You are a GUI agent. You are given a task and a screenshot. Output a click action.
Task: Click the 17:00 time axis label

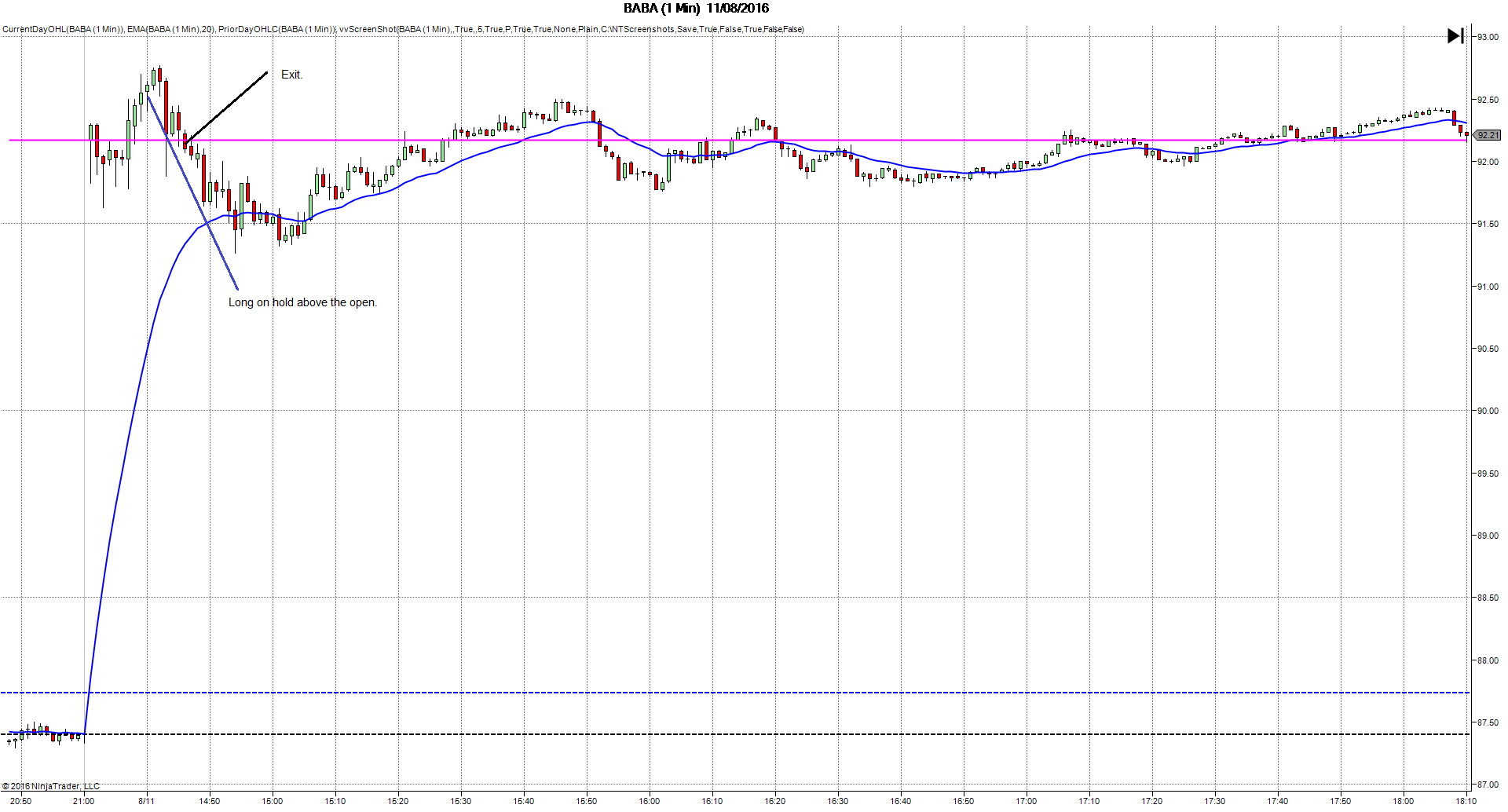point(1027,801)
